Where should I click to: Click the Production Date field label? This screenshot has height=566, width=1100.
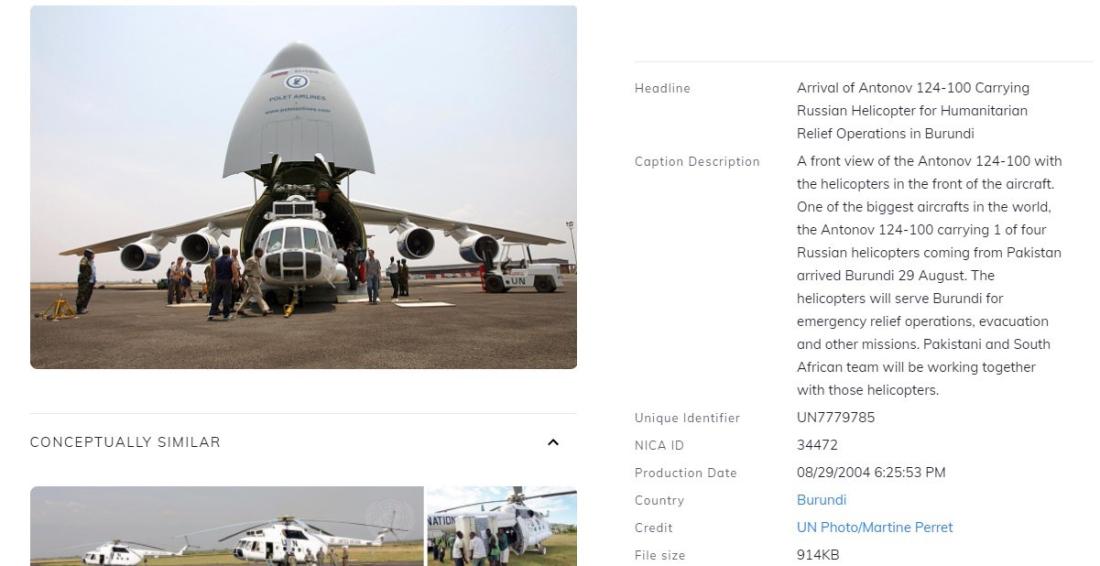[685, 473]
